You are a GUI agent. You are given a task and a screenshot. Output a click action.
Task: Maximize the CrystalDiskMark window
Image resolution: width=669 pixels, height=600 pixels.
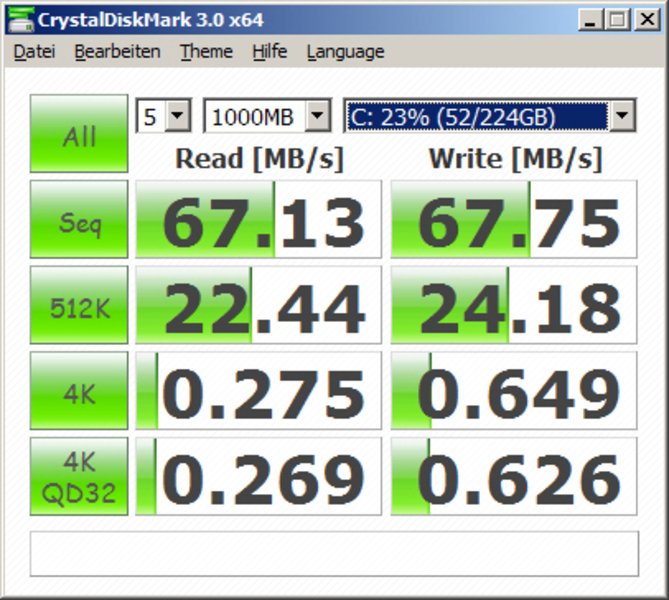coord(617,20)
